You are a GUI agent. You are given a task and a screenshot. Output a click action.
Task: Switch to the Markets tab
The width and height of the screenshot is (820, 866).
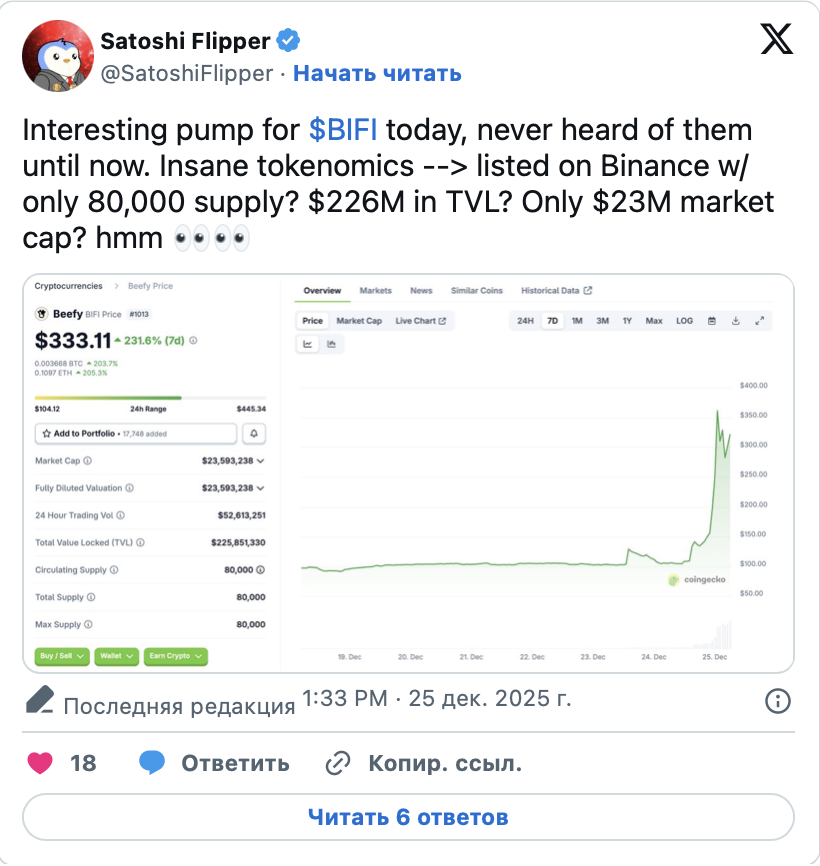pyautogui.click(x=375, y=291)
